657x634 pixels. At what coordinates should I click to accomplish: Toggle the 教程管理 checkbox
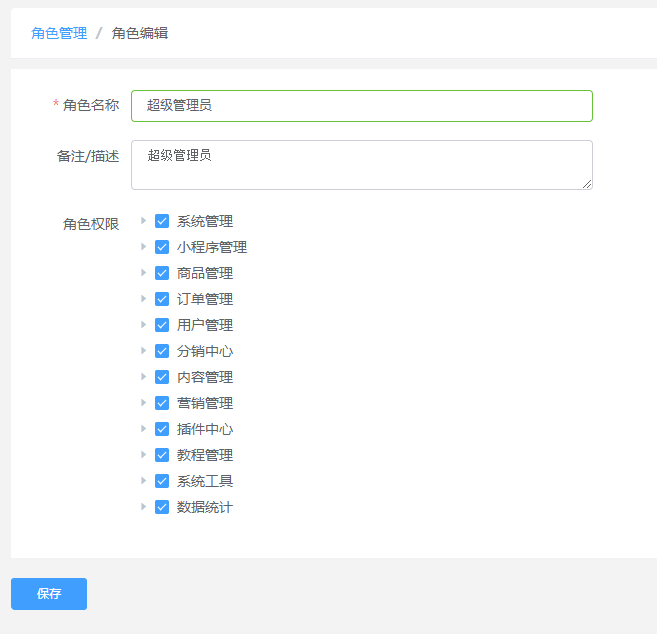[x=162, y=455]
